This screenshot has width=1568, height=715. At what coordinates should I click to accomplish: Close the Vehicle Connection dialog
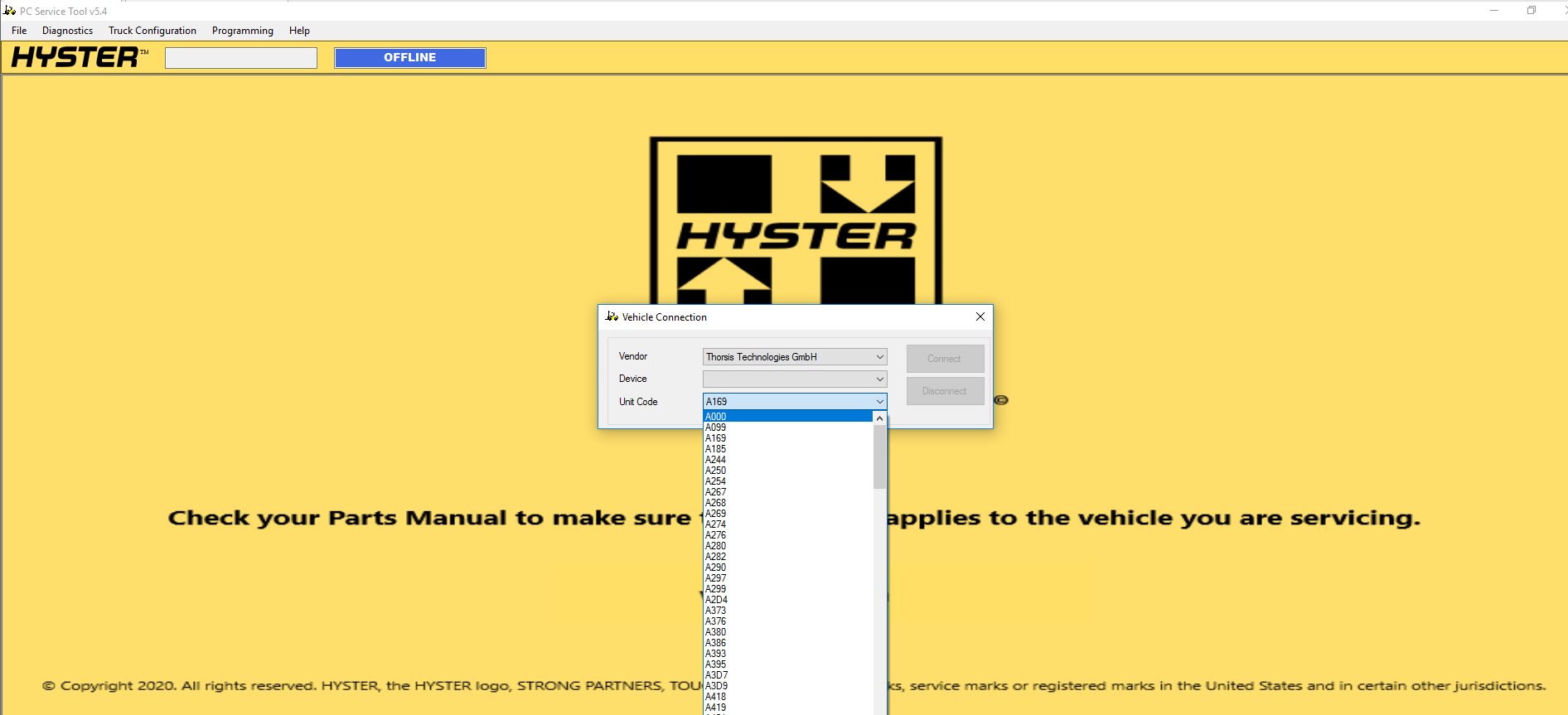tap(980, 316)
